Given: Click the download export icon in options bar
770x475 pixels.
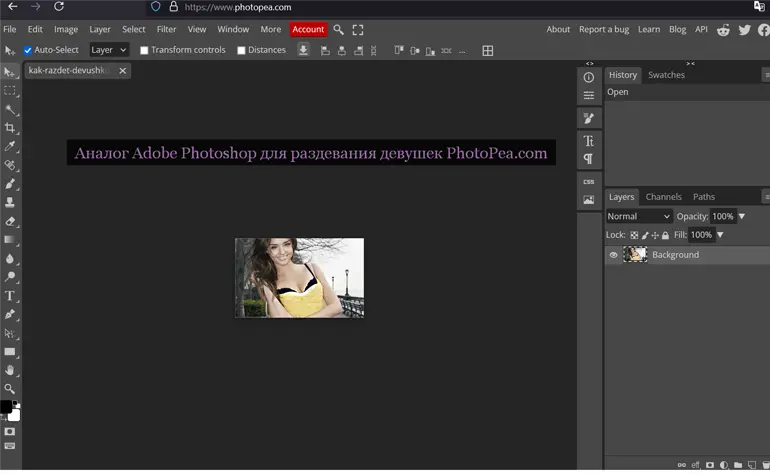Looking at the screenshot, I should point(303,50).
